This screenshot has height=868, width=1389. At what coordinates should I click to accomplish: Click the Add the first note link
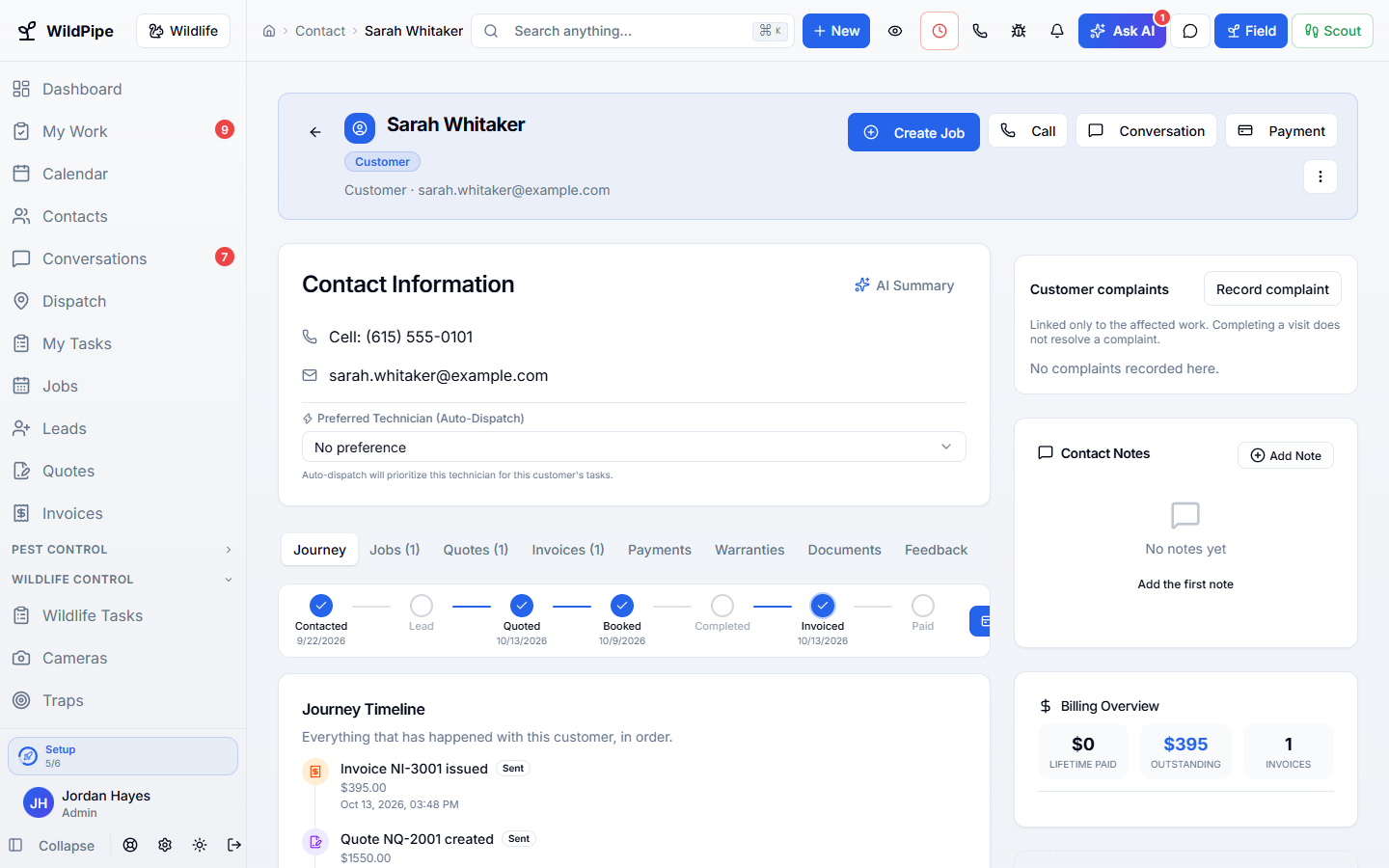point(1185,584)
